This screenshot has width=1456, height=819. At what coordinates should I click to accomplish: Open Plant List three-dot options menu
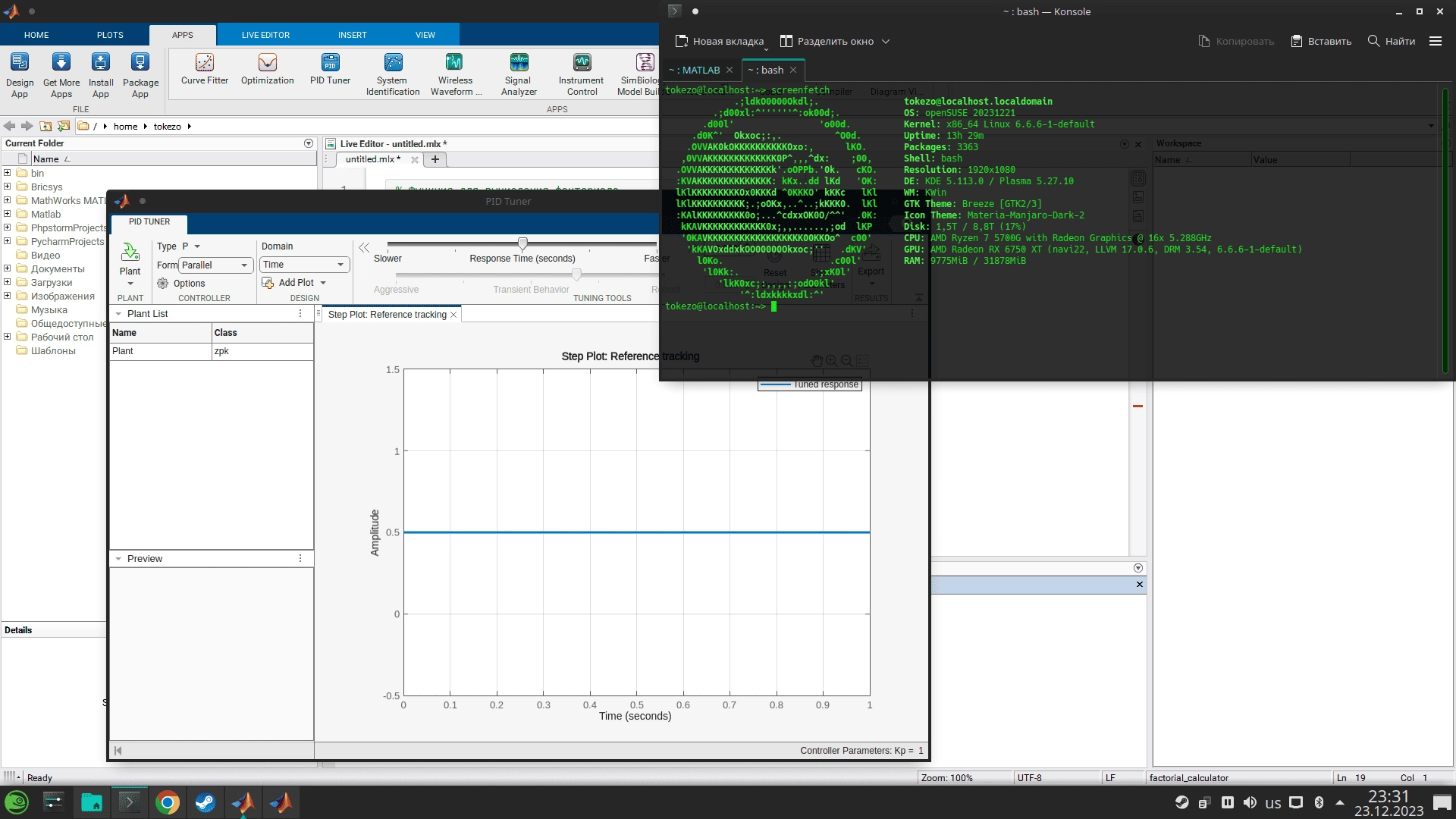click(x=300, y=314)
